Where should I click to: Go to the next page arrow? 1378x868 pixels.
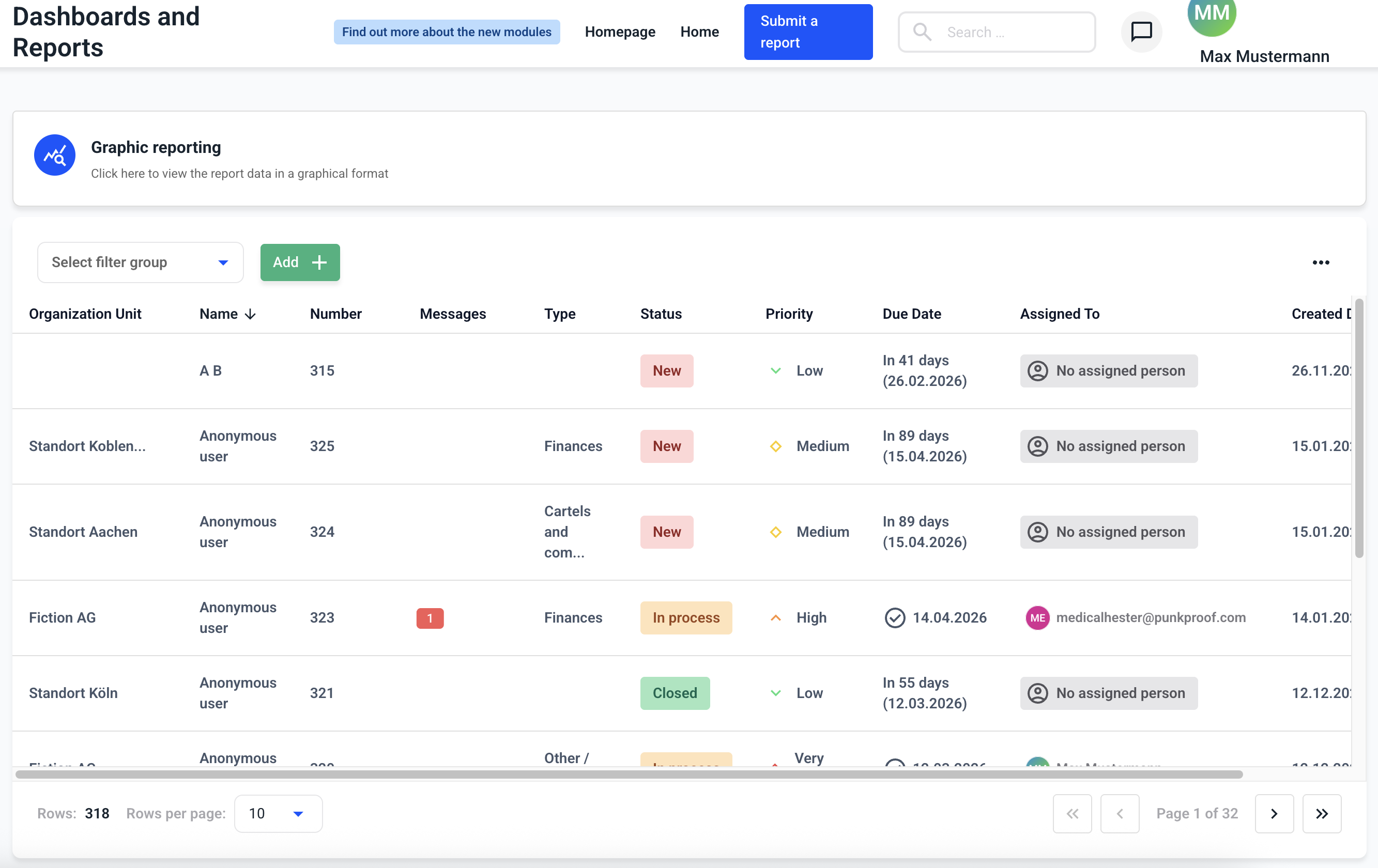pos(1274,814)
